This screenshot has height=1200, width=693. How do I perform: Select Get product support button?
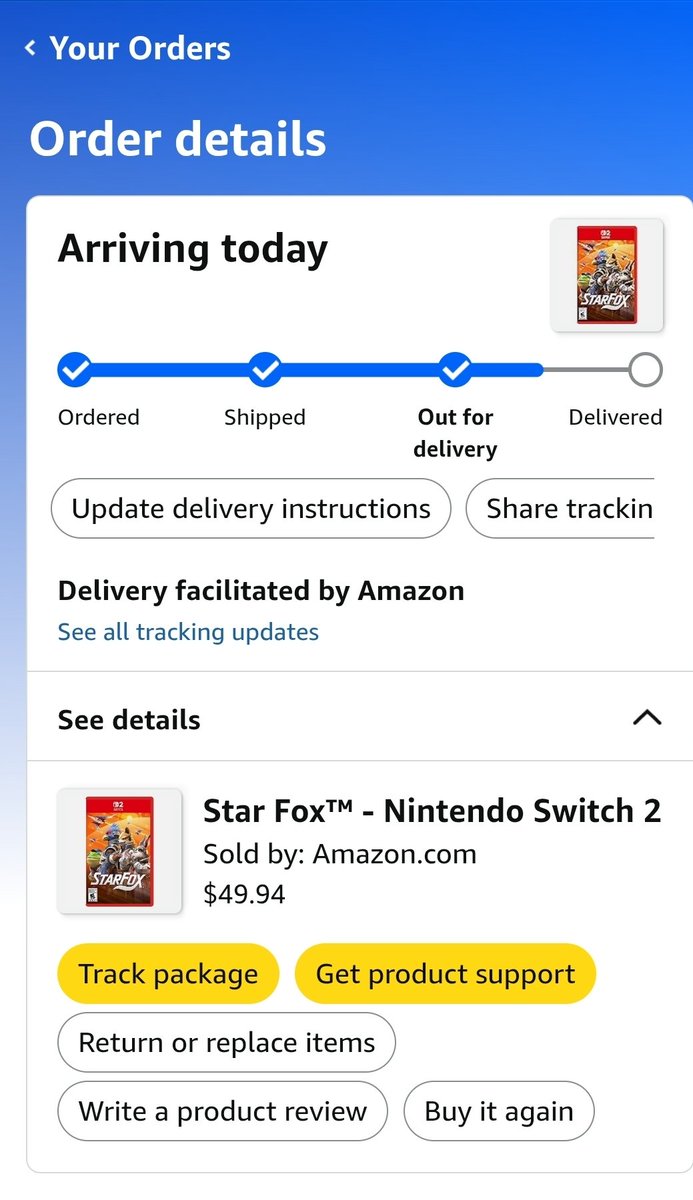(445, 974)
